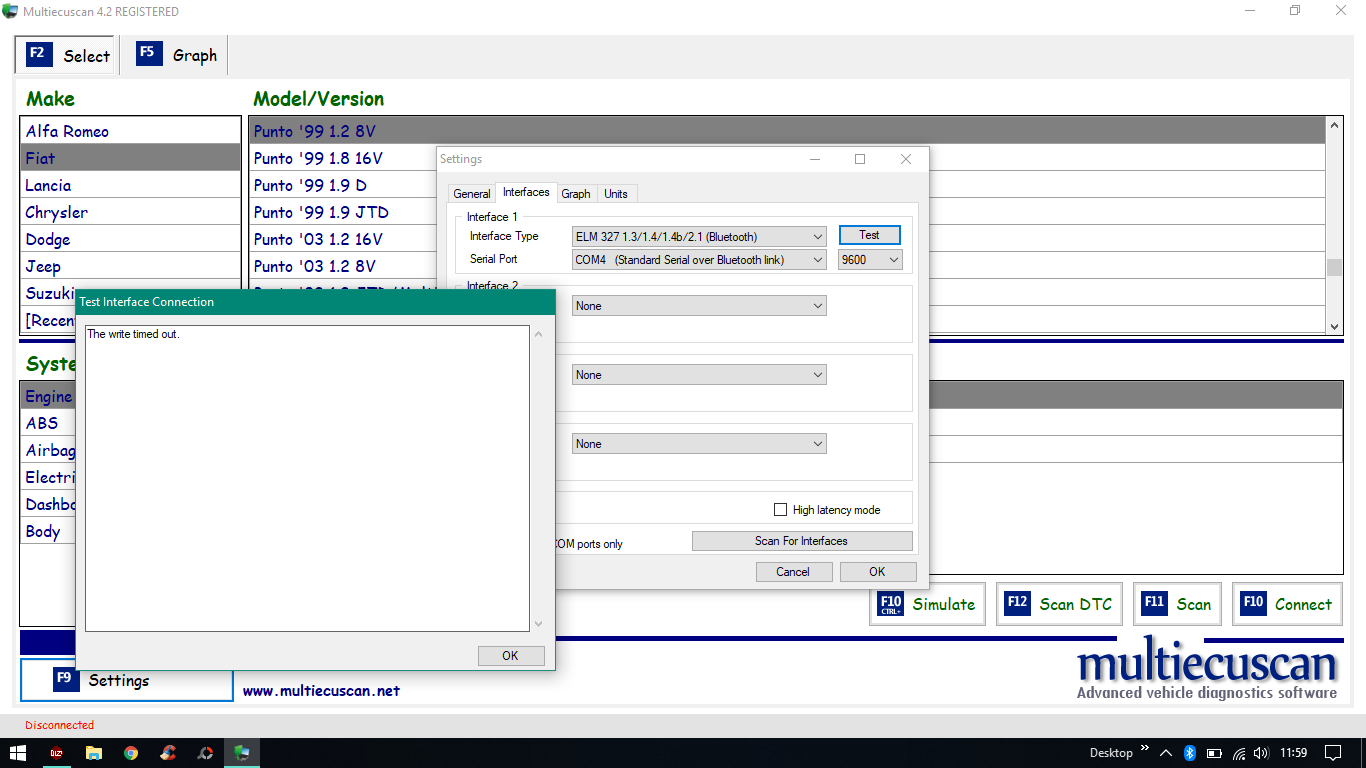Click the Multiecuscan taskbar icon

coord(242,753)
